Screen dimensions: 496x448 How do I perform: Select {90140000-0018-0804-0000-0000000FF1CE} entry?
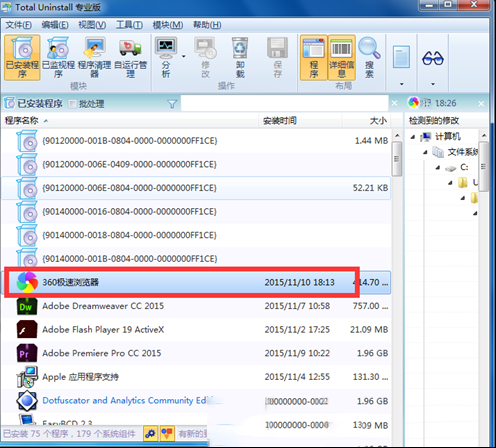196,235
